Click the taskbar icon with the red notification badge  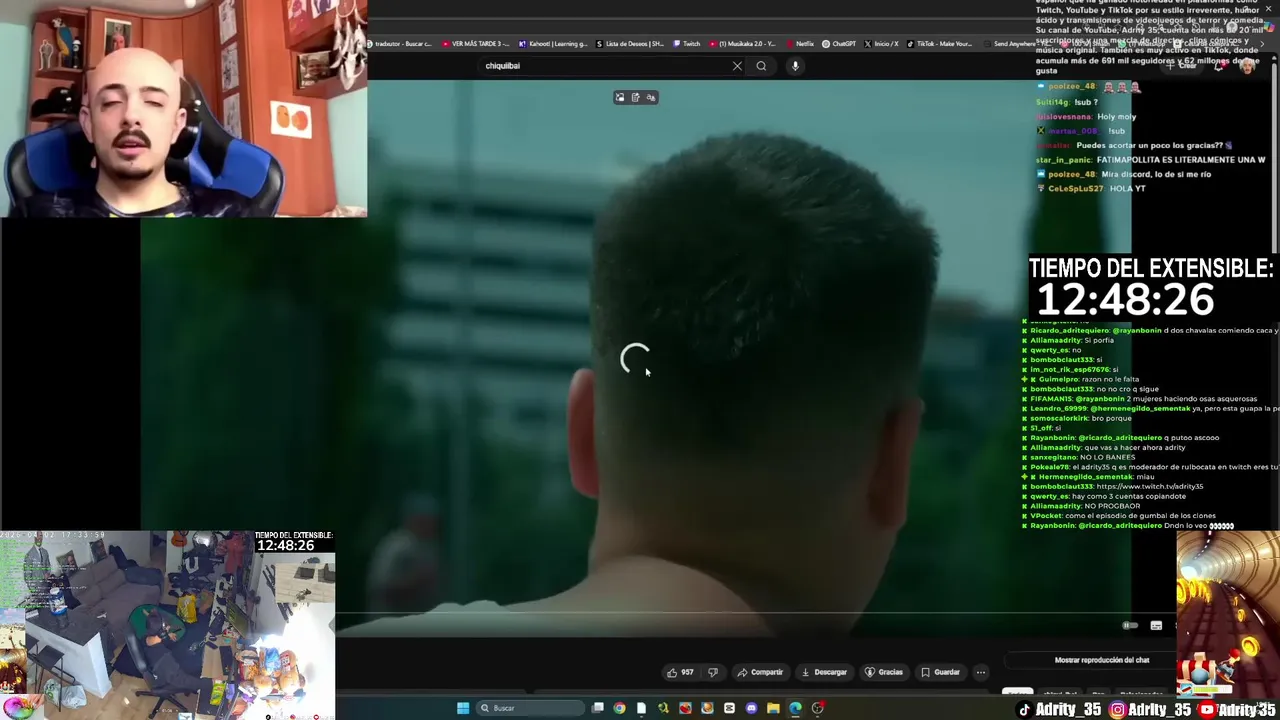(x=818, y=708)
